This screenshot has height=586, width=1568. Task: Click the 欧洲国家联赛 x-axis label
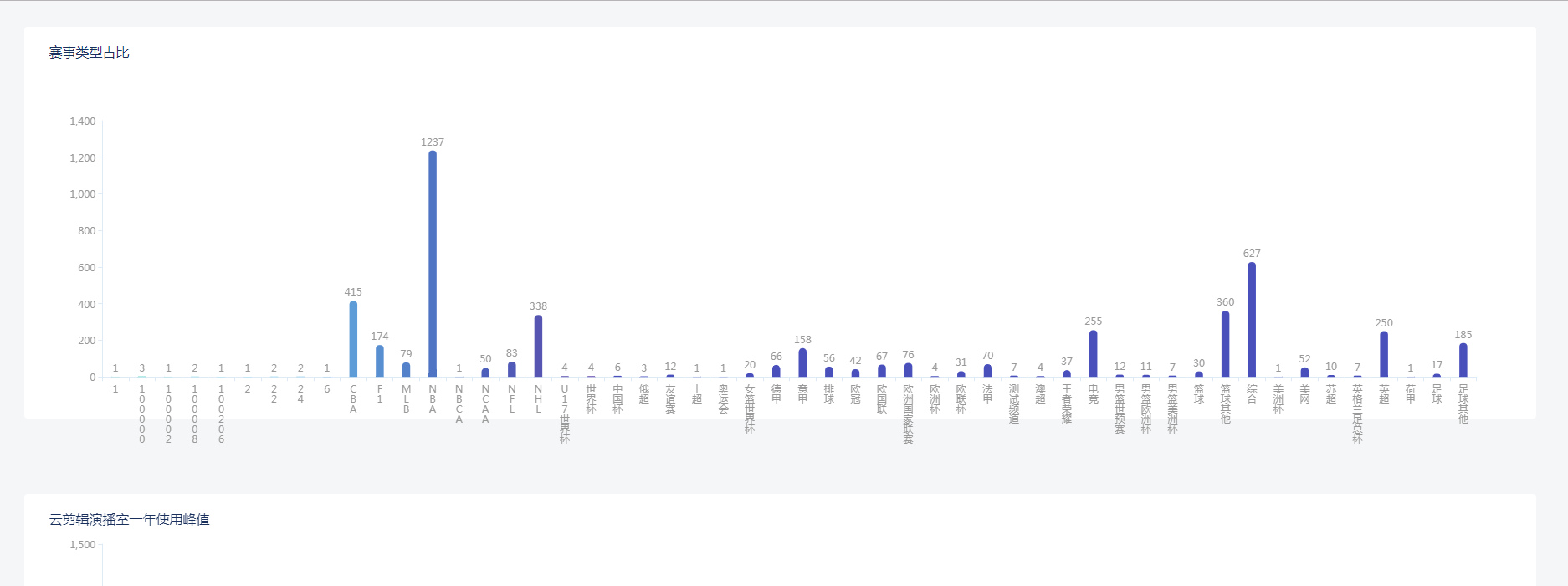[909, 414]
